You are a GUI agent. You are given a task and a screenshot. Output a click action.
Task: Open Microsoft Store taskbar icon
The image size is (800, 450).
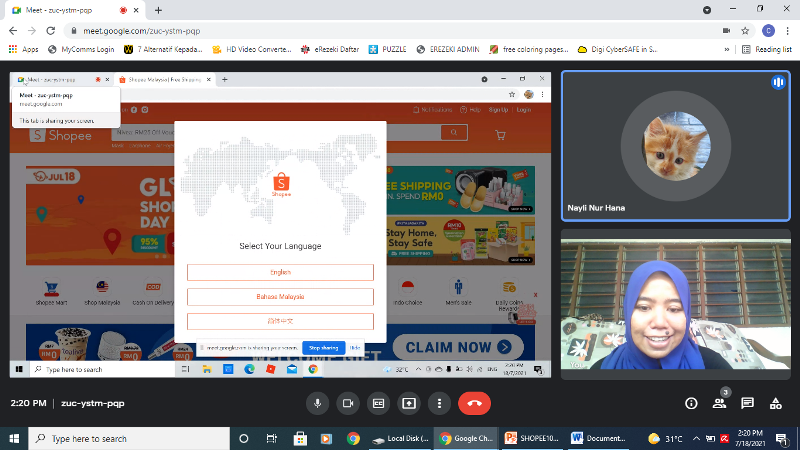tap(300, 438)
